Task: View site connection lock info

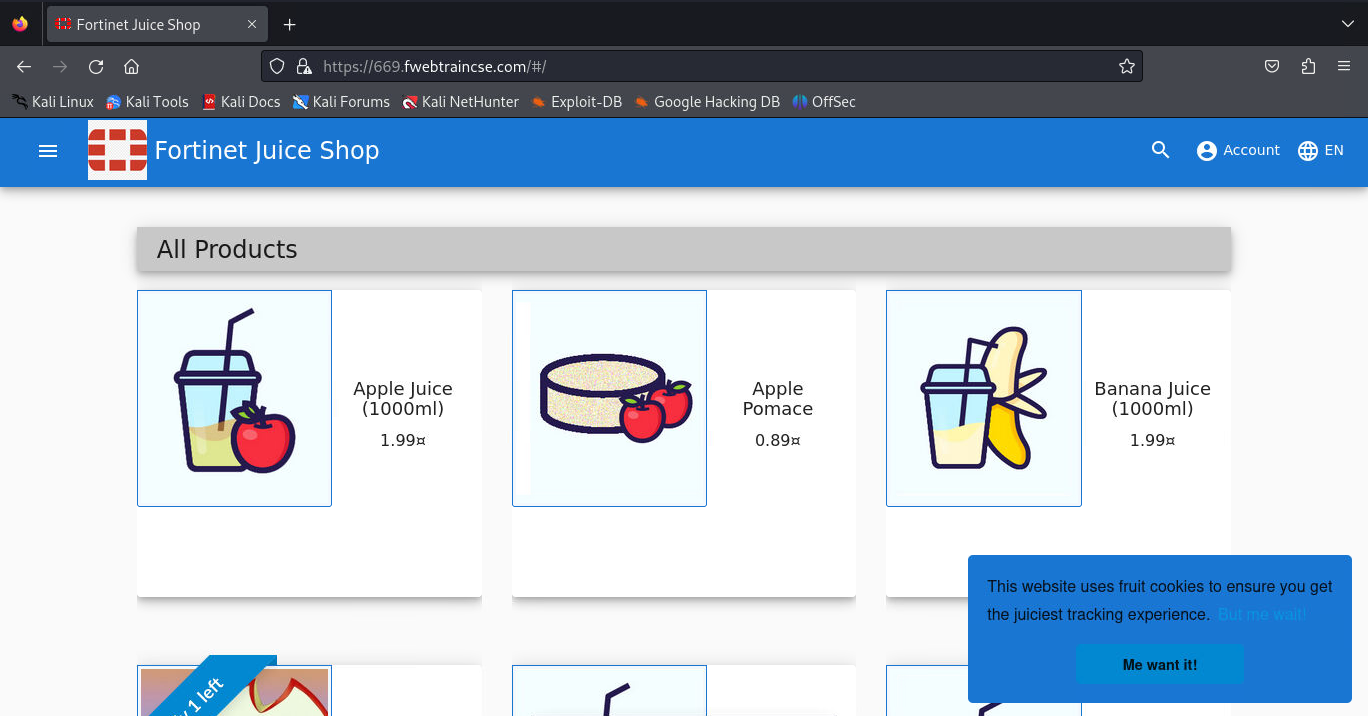Action: click(x=305, y=67)
